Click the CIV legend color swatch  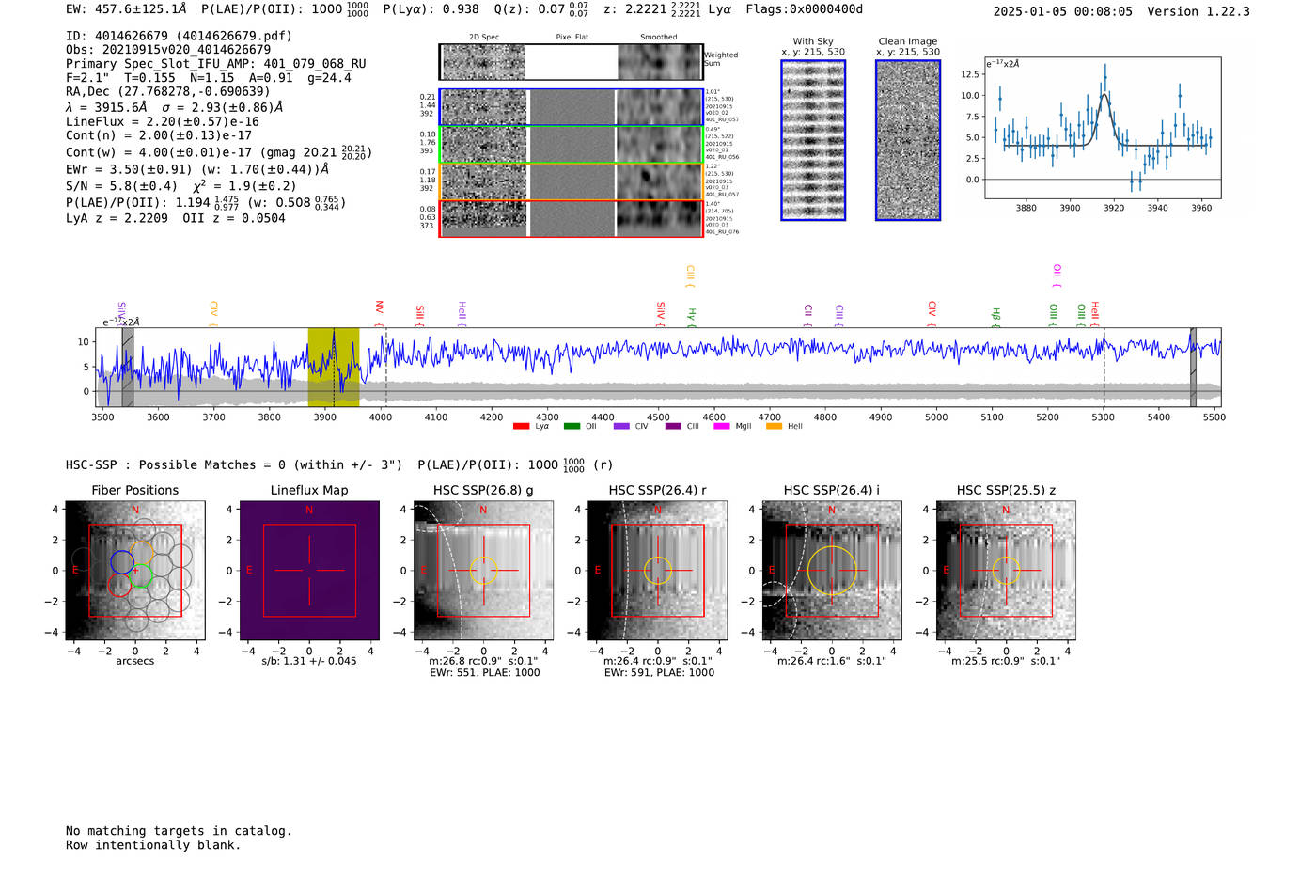click(x=621, y=426)
